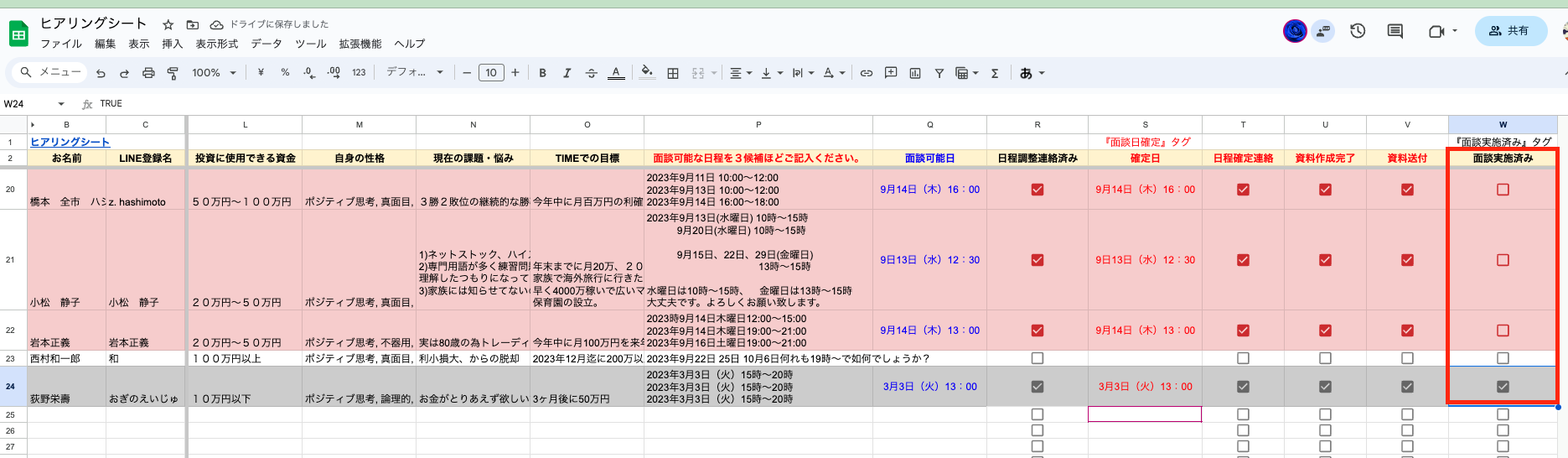Increase decimal places
1568x458 pixels.
point(334,73)
